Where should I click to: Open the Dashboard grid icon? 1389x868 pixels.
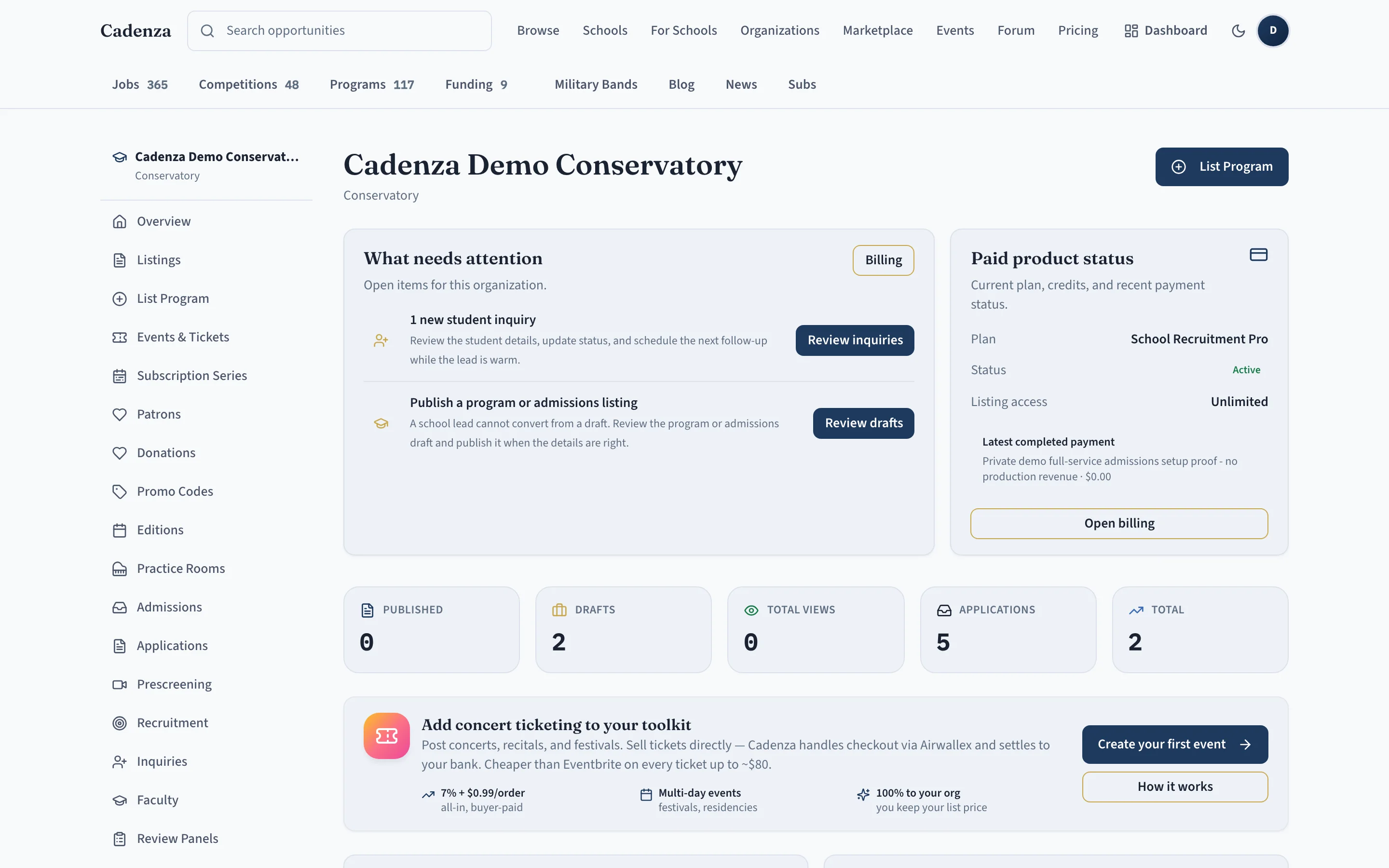(x=1130, y=30)
